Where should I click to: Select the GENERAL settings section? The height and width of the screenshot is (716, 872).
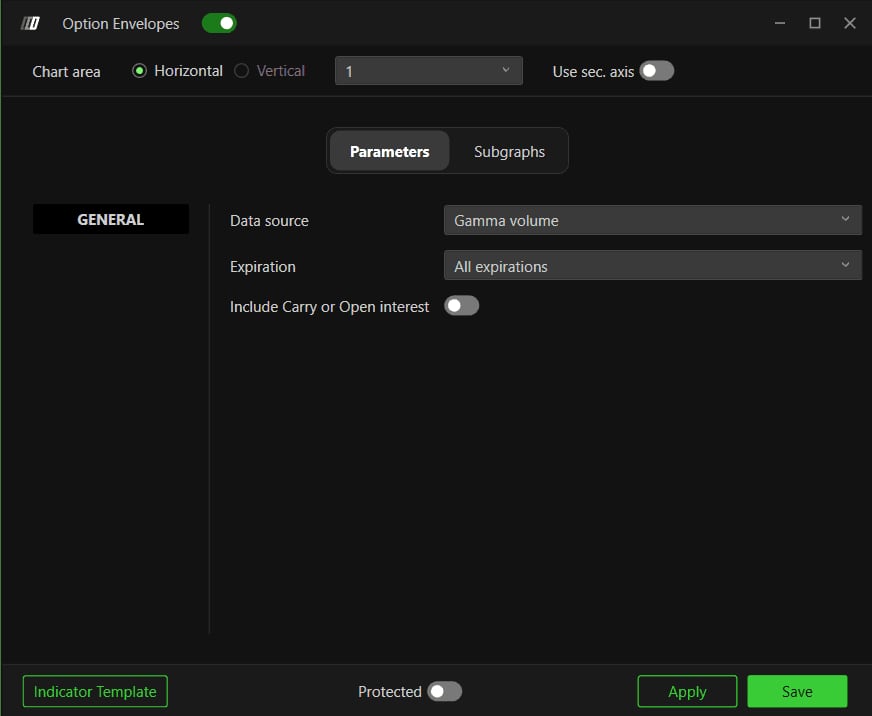[x=111, y=219]
